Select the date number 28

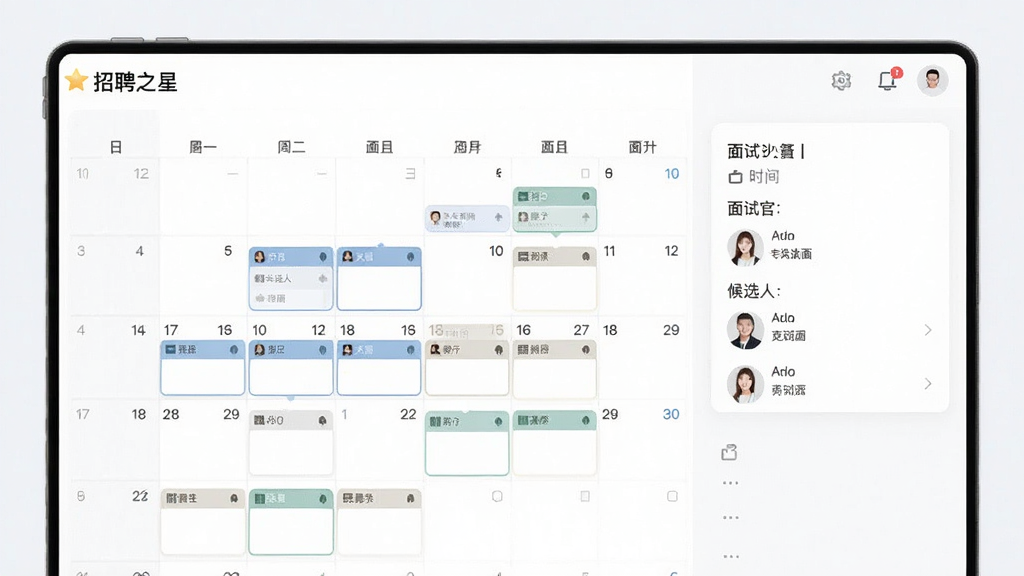click(x=171, y=414)
